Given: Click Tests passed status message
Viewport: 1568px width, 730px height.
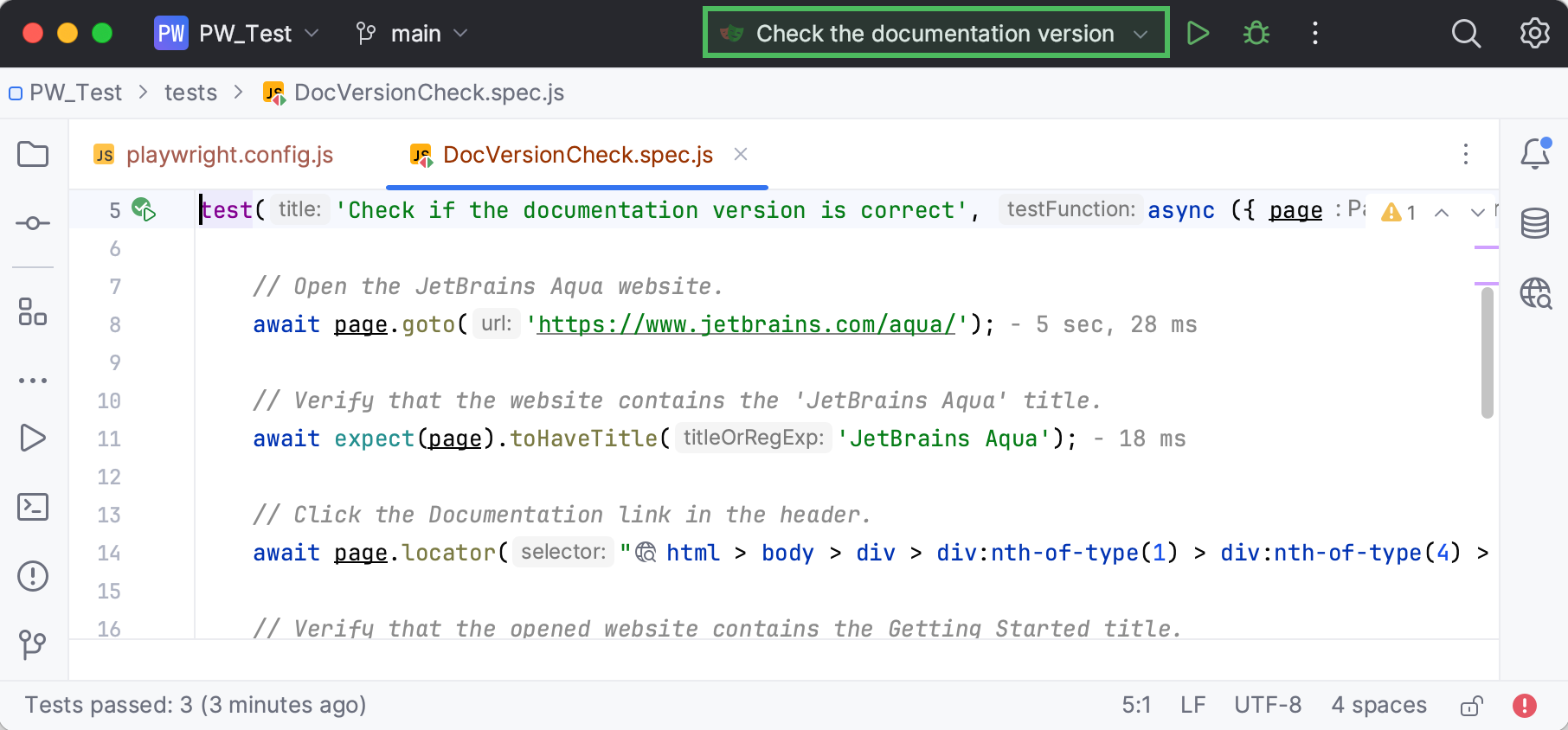Looking at the screenshot, I should pyautogui.click(x=196, y=705).
